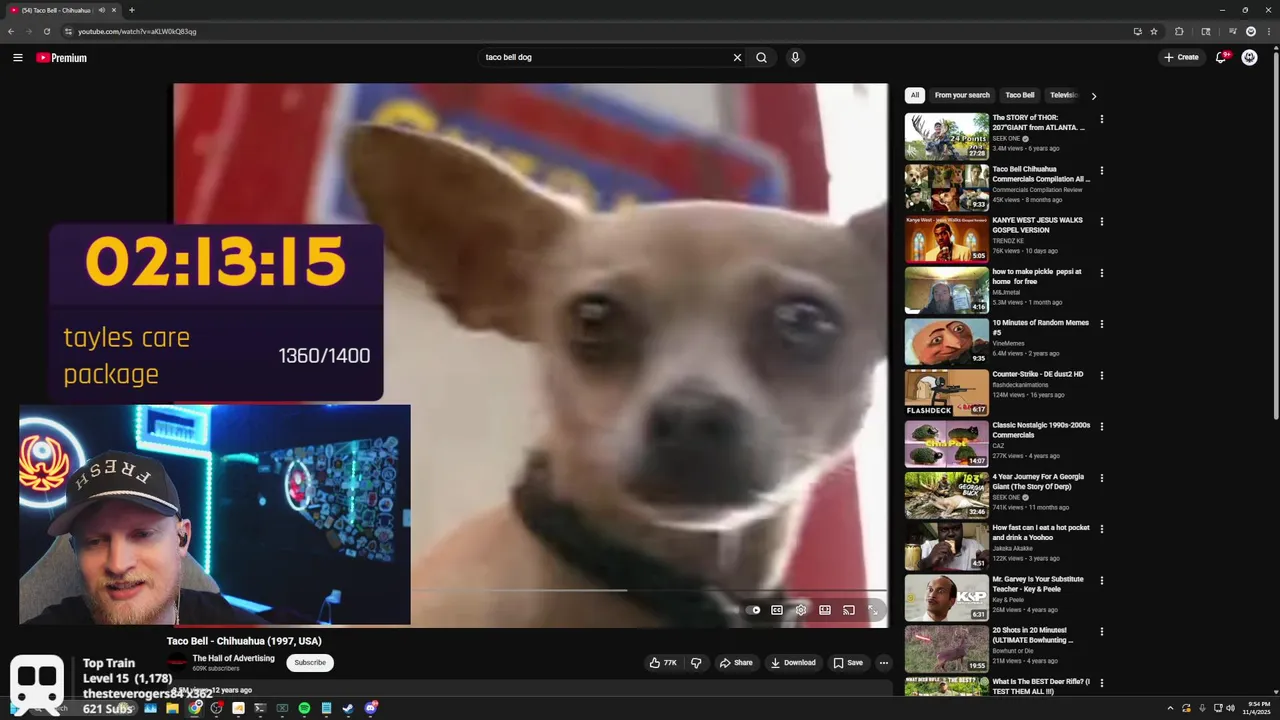Viewport: 1280px width, 720px height.
Task: Open Spotify from the taskbar
Action: pyautogui.click(x=304, y=708)
